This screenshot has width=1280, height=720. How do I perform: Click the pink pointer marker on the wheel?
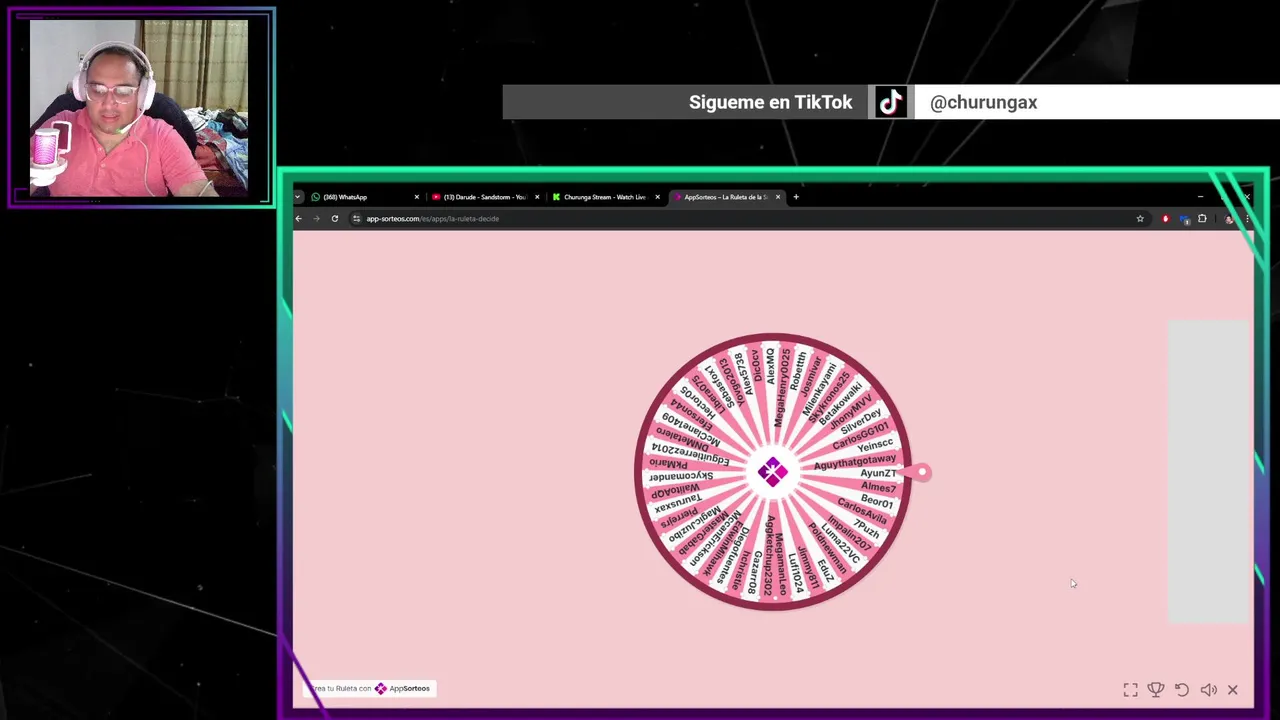click(917, 472)
